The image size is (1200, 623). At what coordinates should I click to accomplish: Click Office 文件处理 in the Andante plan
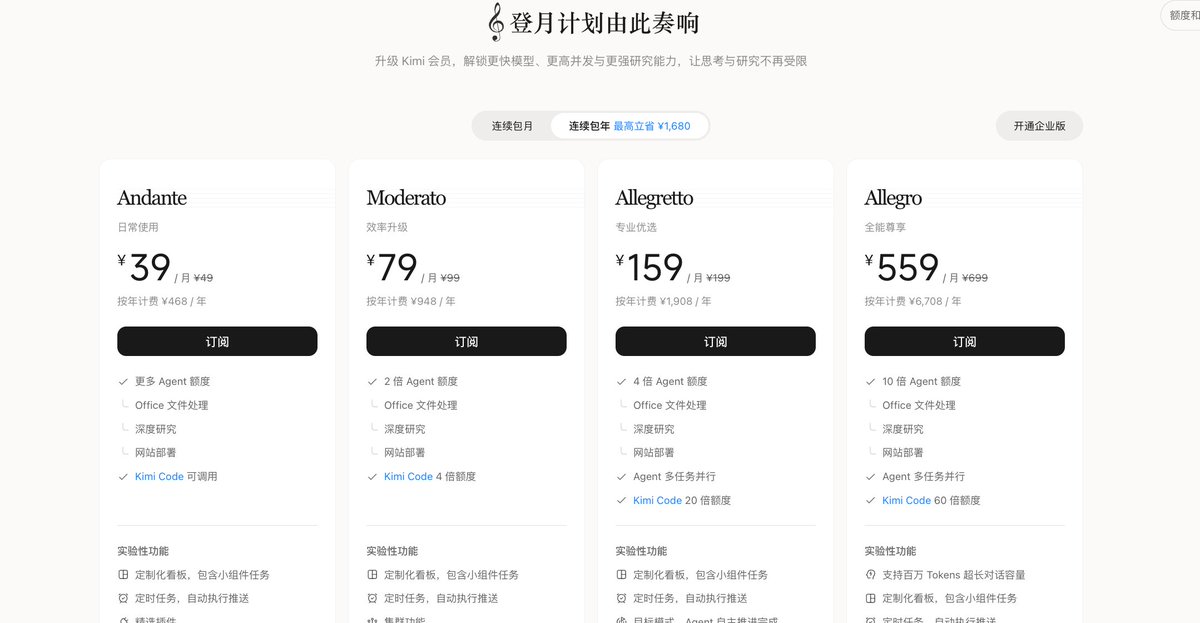pyautogui.click(x=172, y=405)
